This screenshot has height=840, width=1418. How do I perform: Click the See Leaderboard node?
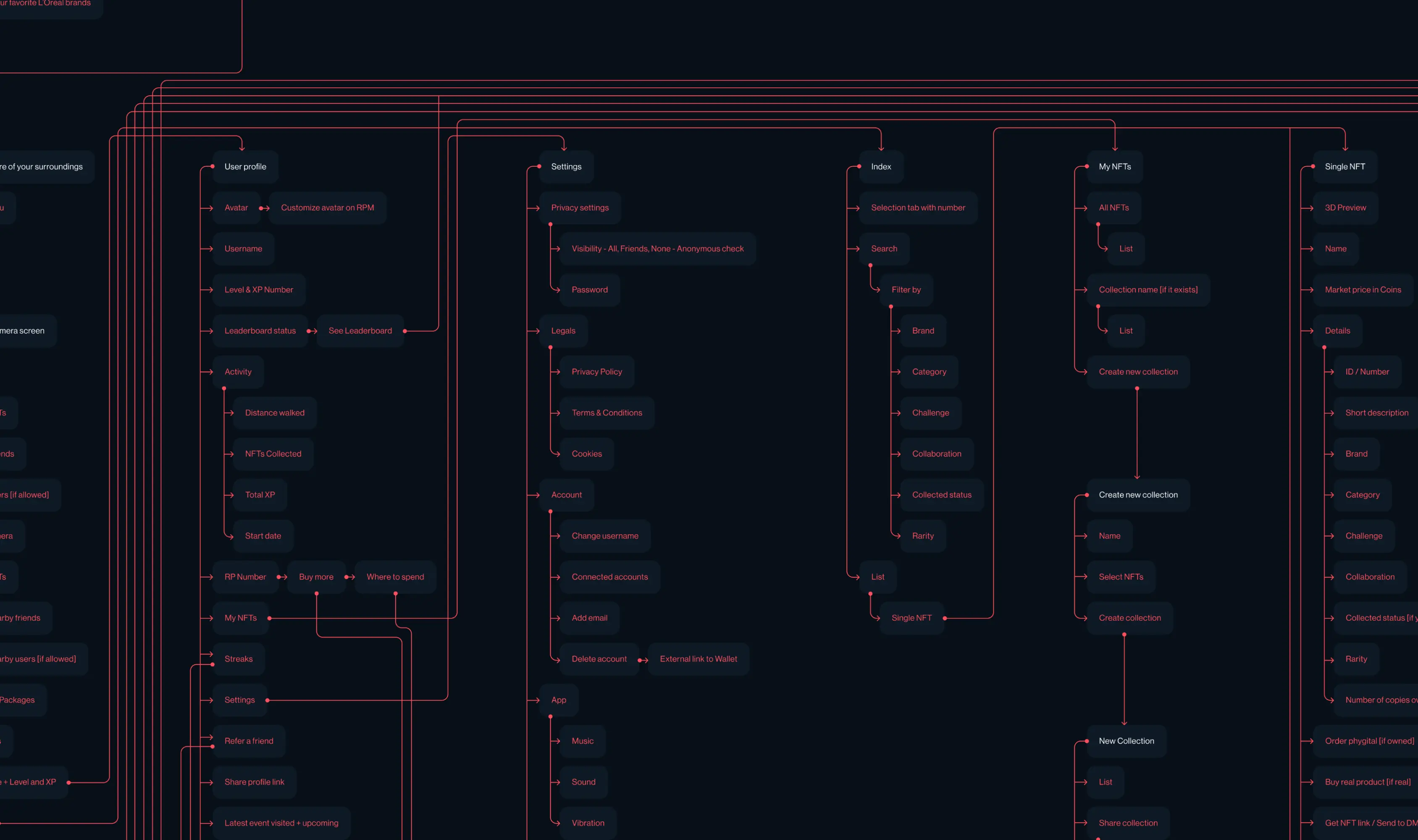coord(360,331)
